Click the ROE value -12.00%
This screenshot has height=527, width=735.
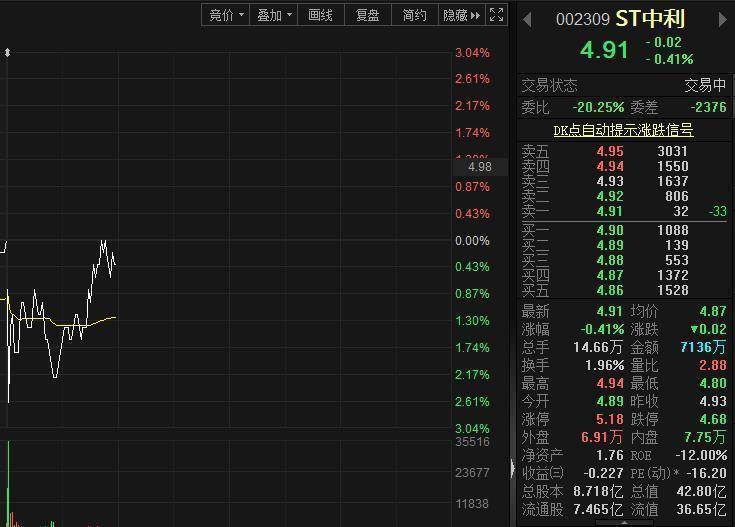point(701,455)
